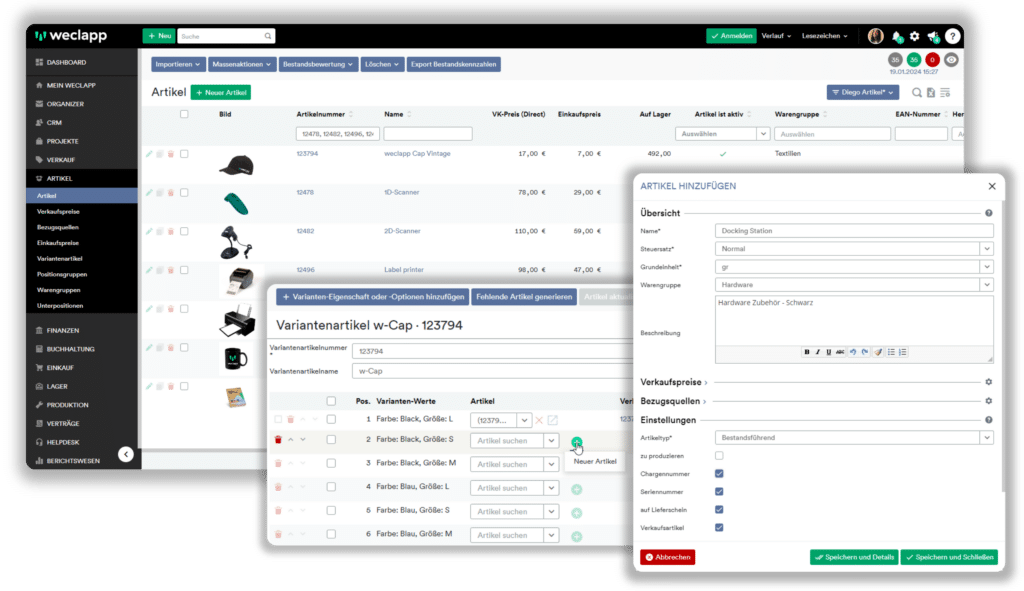Screen dimensions: 1024x591
Task: Click the clear formatting brush icon
Action: [x=878, y=352]
